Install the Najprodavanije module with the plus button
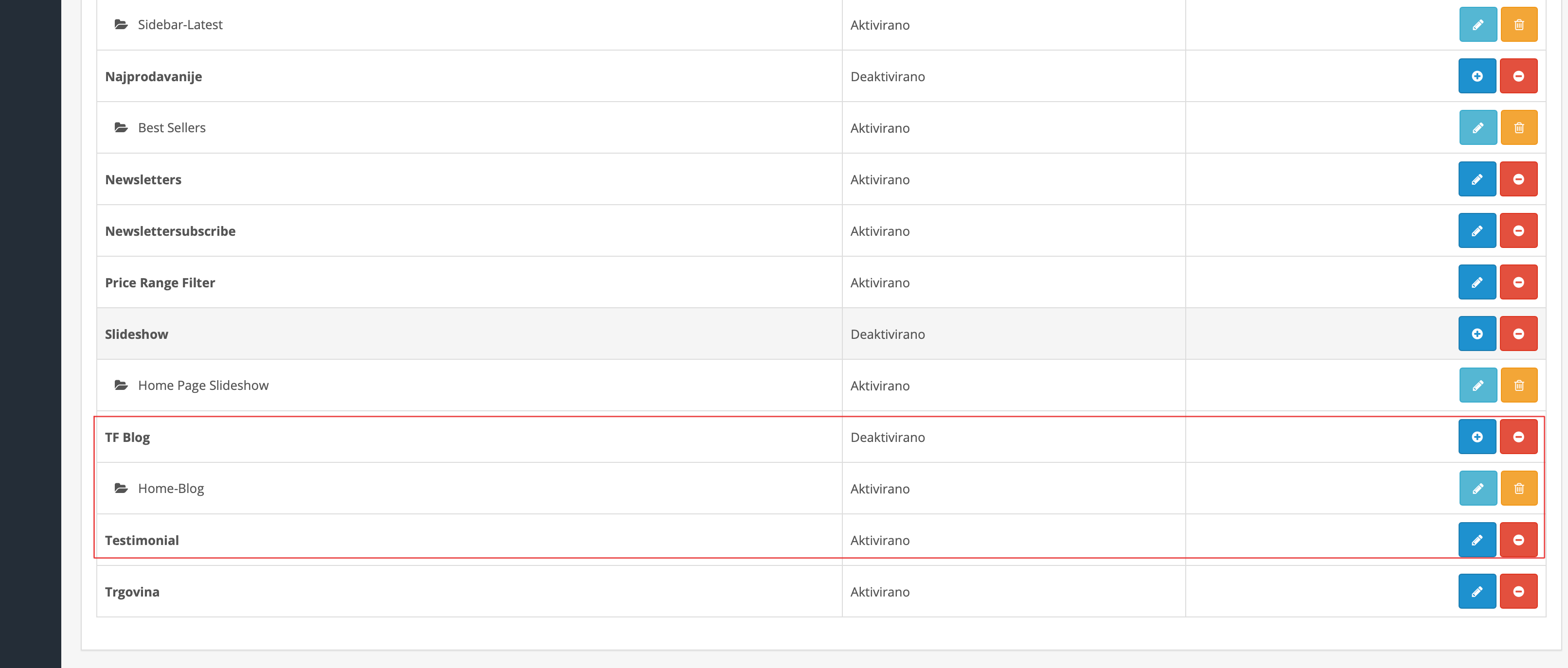The image size is (1568, 668). click(x=1477, y=76)
